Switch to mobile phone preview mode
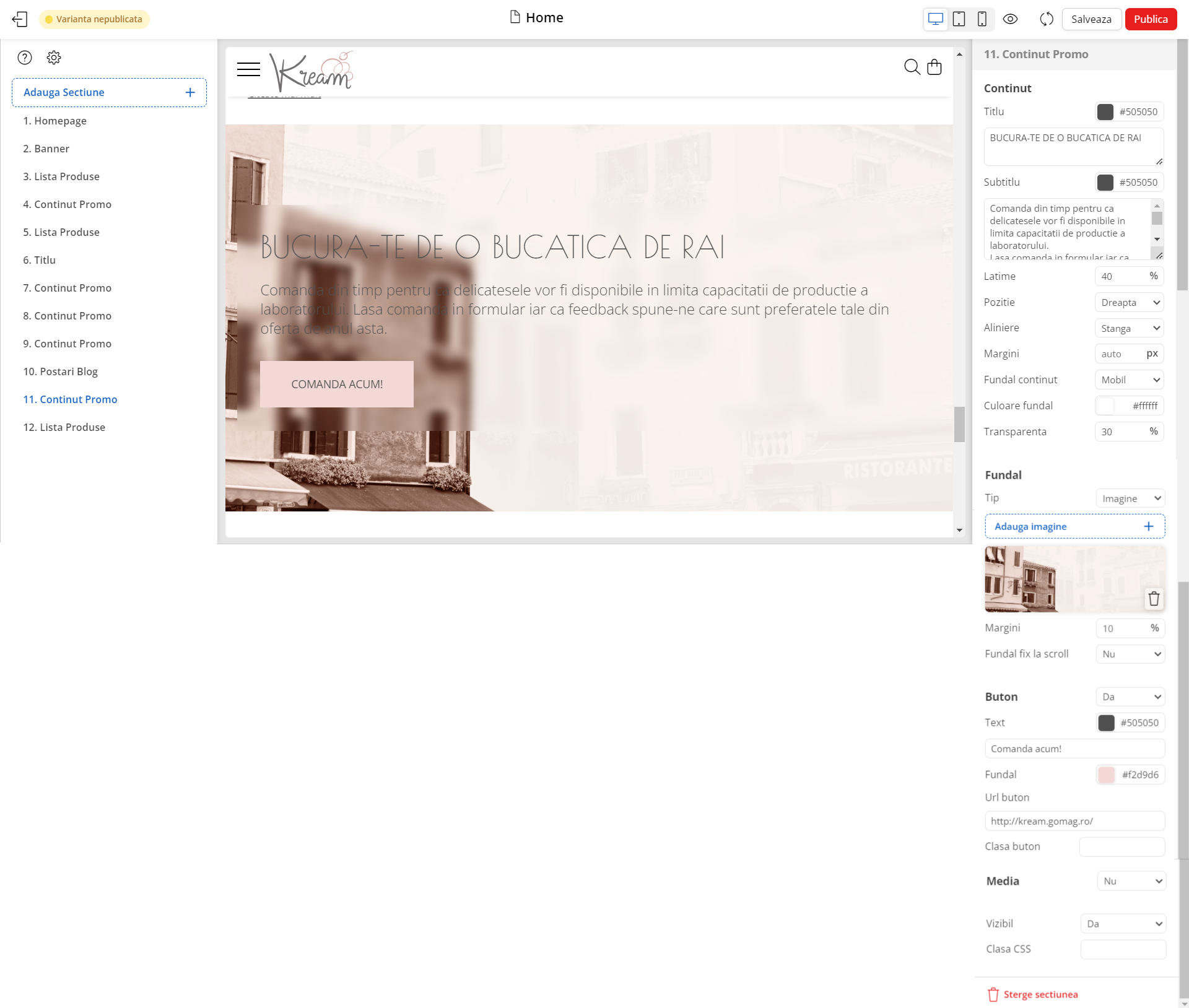The width and height of the screenshot is (1189, 1008). 982,19
